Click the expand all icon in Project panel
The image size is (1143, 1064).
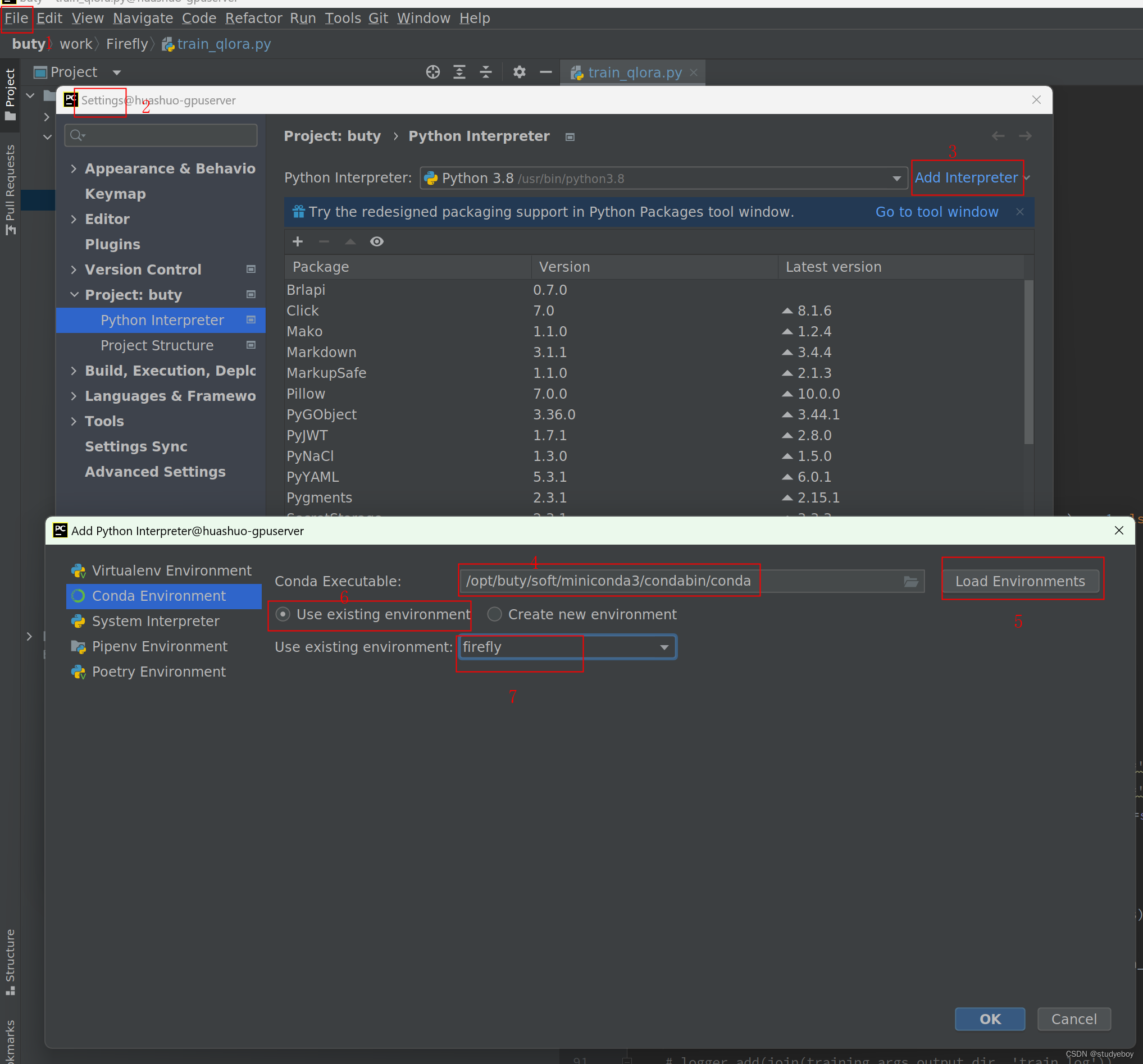coord(459,72)
